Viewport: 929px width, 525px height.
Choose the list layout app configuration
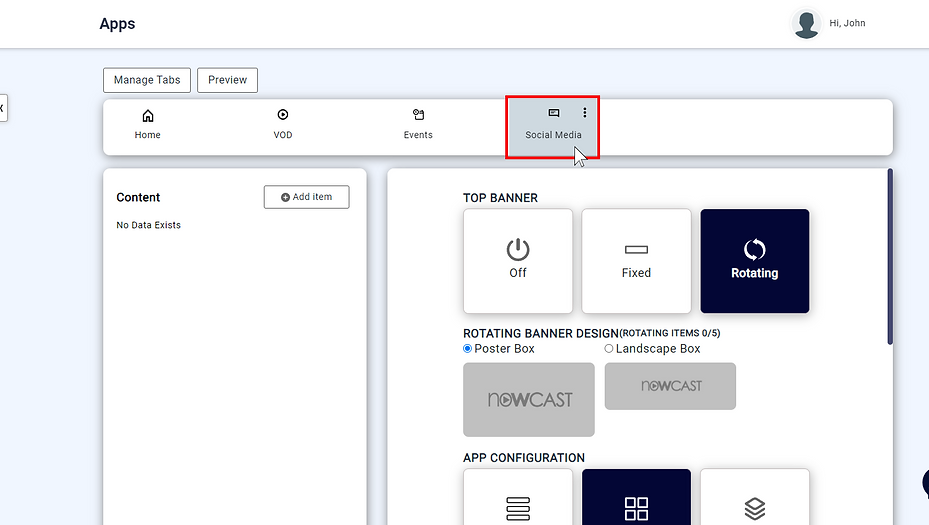518,498
